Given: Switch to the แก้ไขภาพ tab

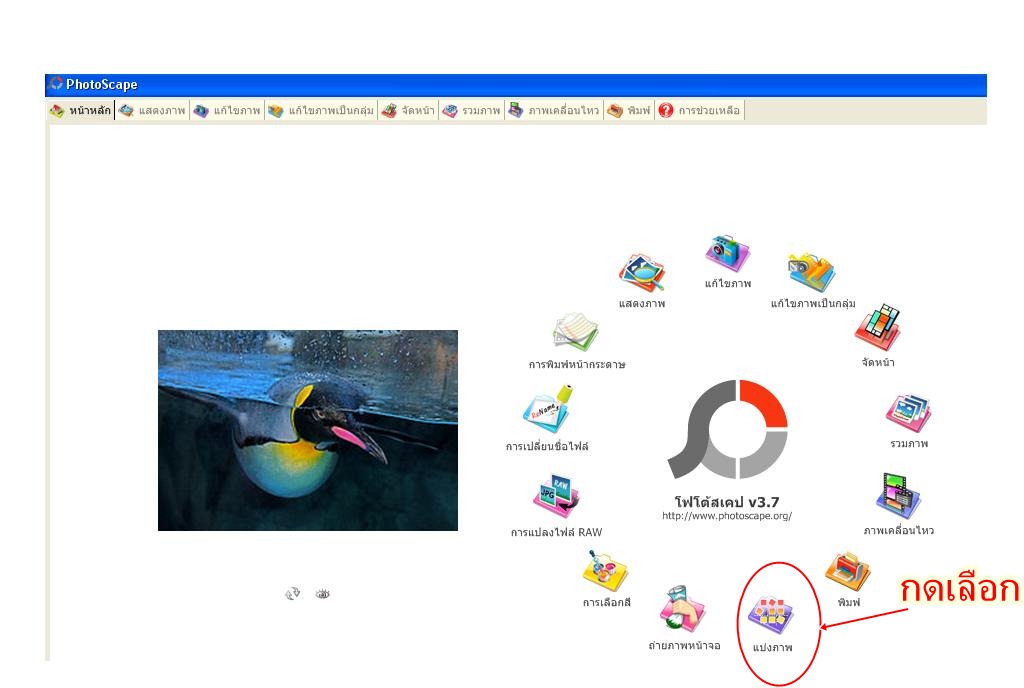Looking at the screenshot, I should pyautogui.click(x=227, y=110).
